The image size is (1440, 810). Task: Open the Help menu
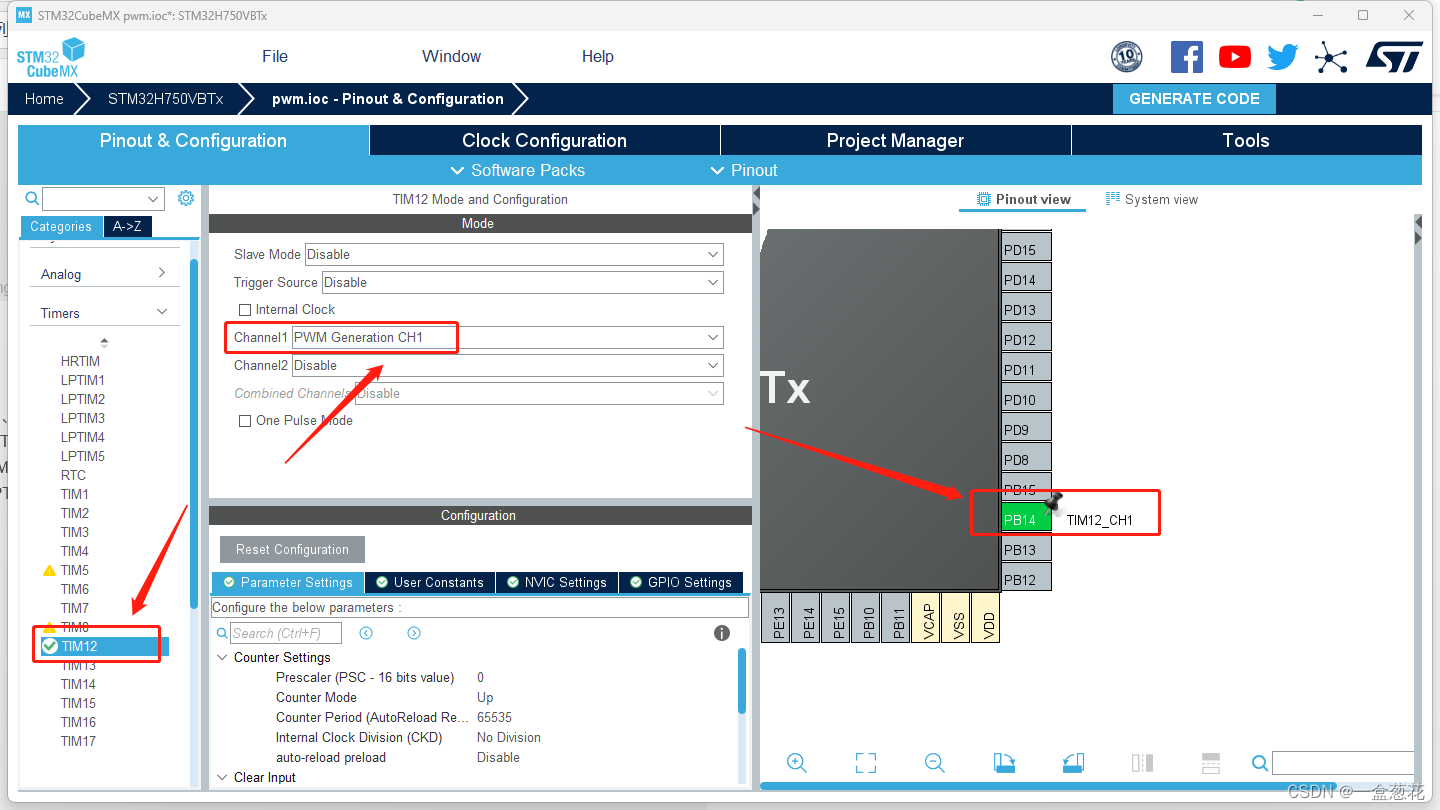coord(598,56)
